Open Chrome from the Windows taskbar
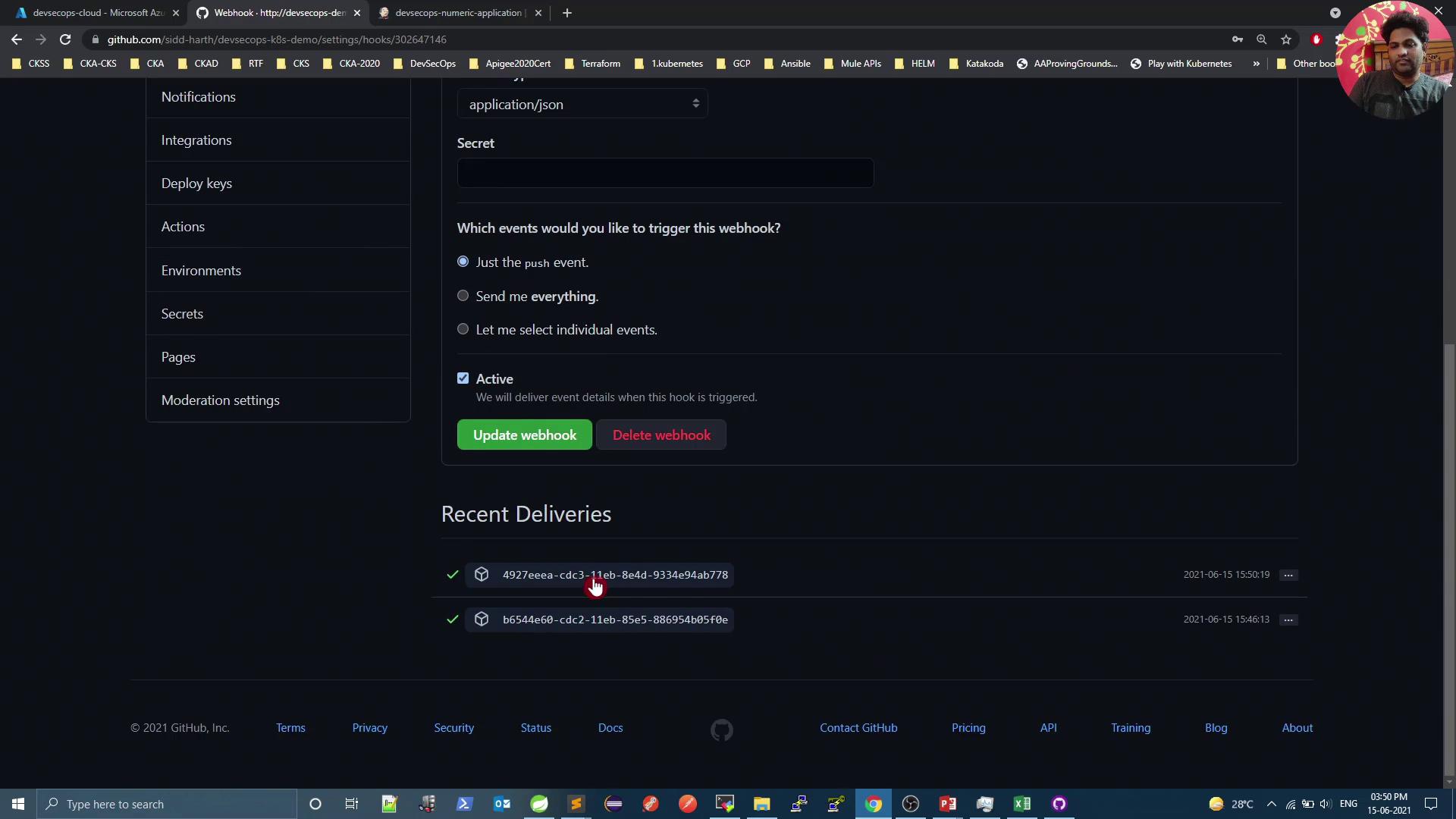The width and height of the screenshot is (1456, 819). [x=873, y=804]
